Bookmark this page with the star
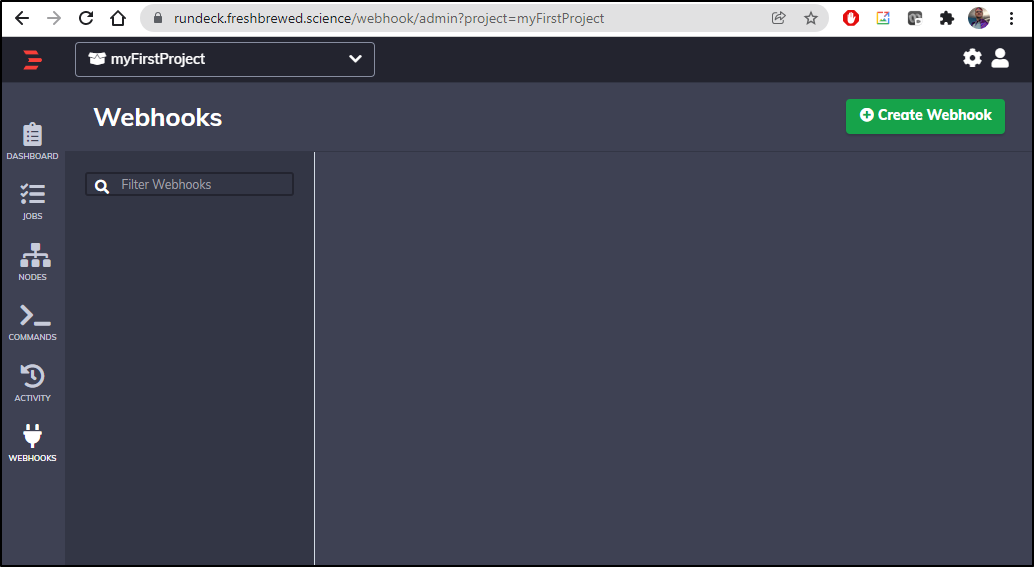The image size is (1034, 567). pyautogui.click(x=810, y=18)
